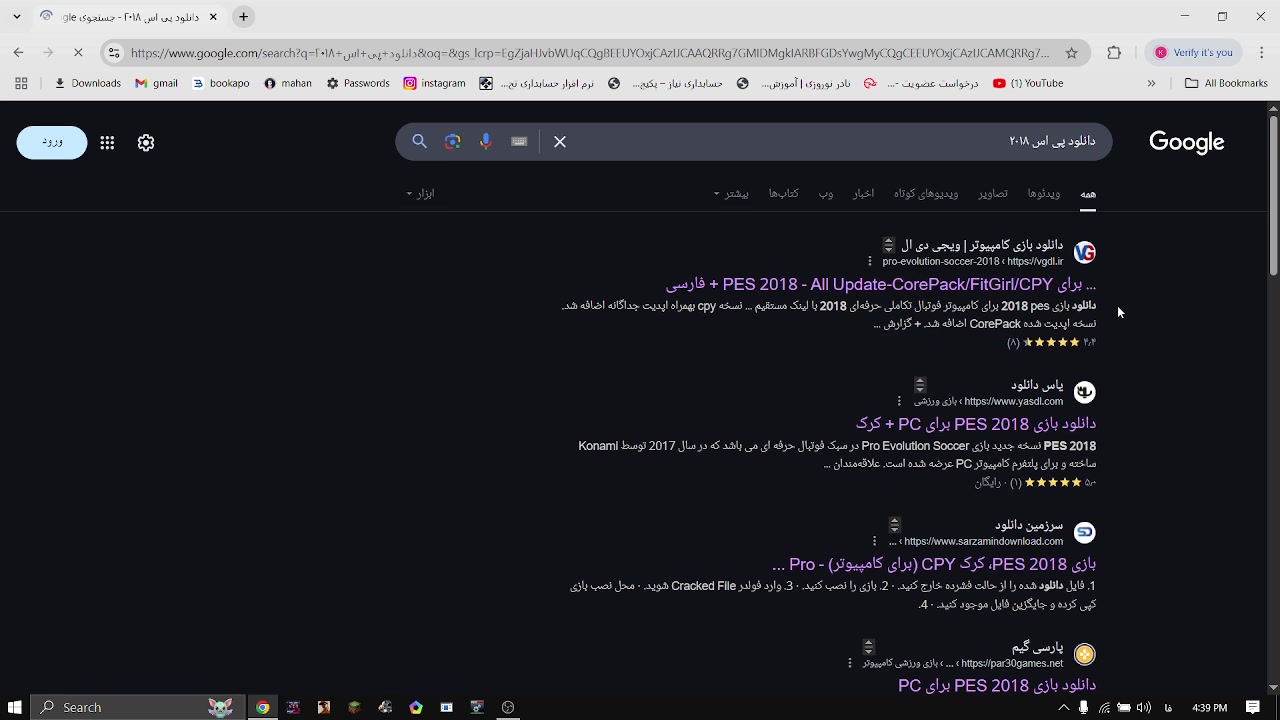Click the Google logo

(x=1187, y=142)
